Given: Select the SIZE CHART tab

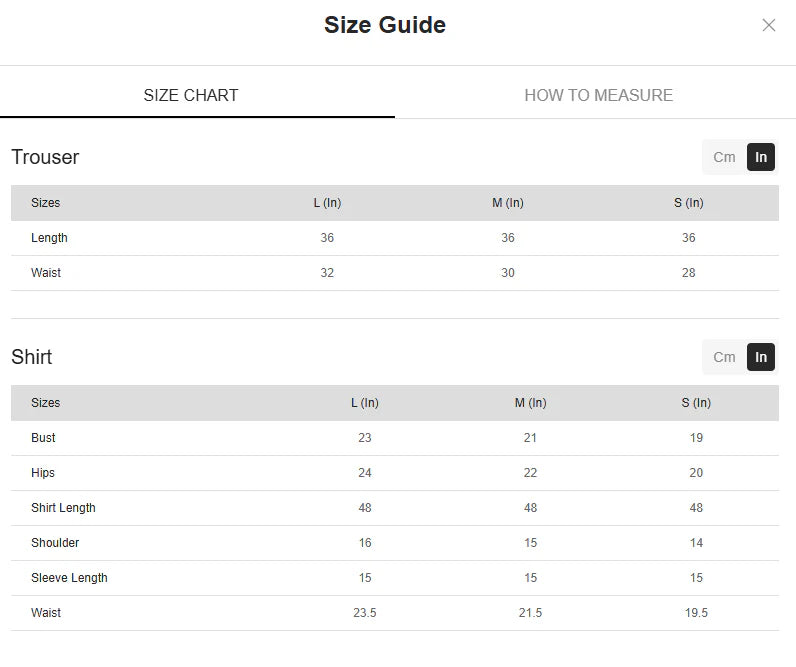Looking at the screenshot, I should pos(191,95).
